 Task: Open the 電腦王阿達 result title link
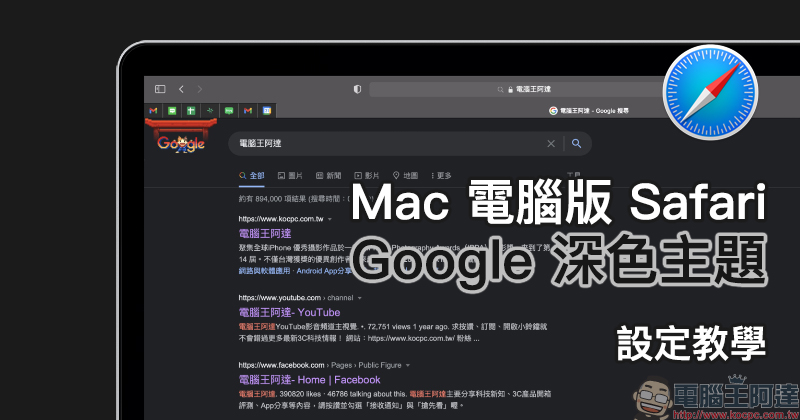point(265,234)
